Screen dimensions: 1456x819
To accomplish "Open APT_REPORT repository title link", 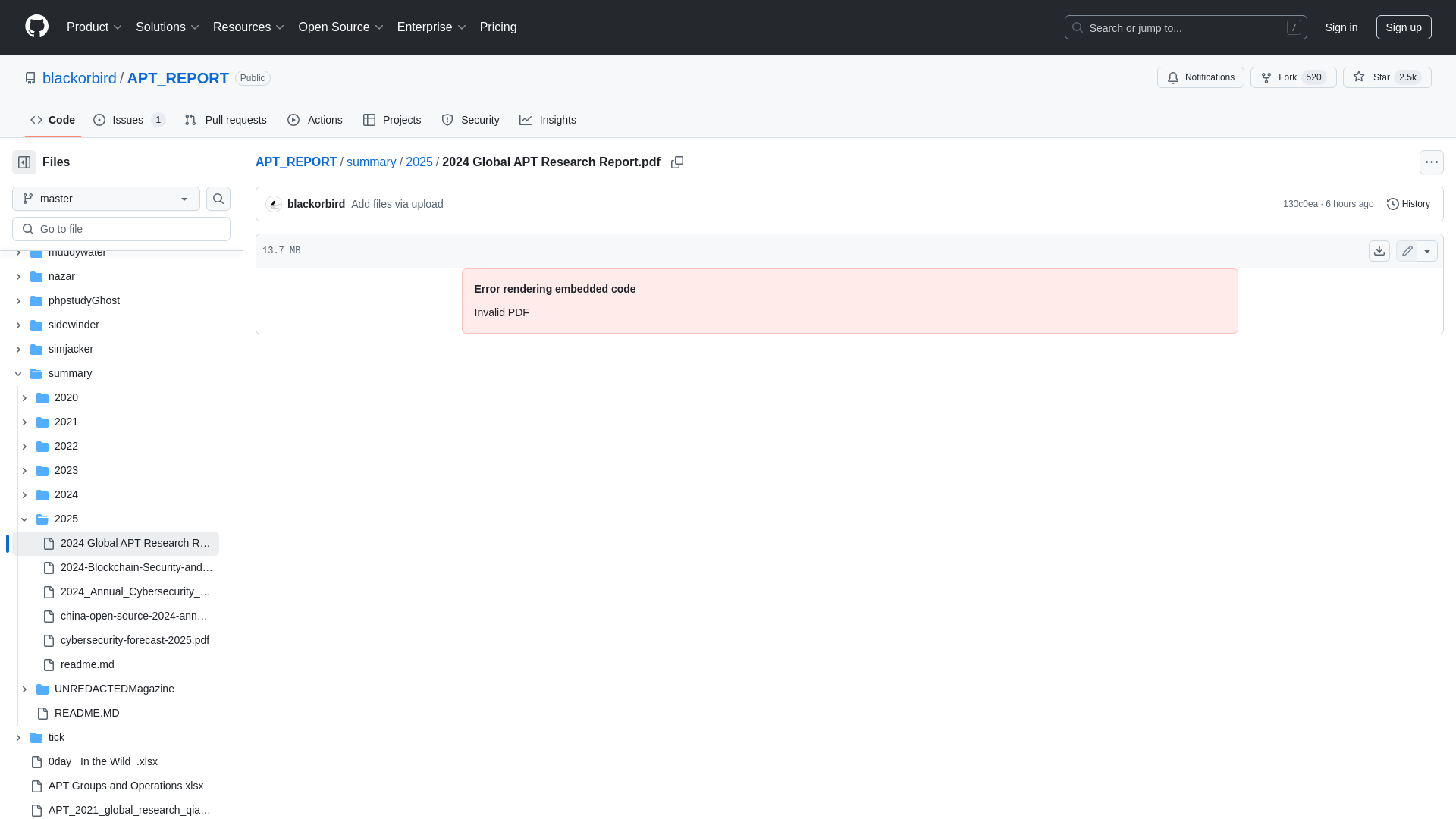I will point(177,78).
